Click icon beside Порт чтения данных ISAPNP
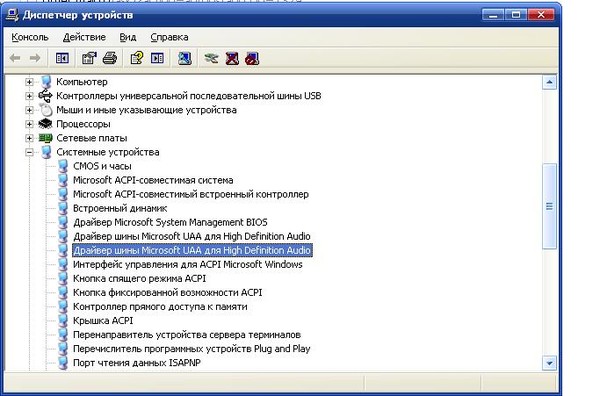This screenshot has height=396, width=600. [x=63, y=363]
